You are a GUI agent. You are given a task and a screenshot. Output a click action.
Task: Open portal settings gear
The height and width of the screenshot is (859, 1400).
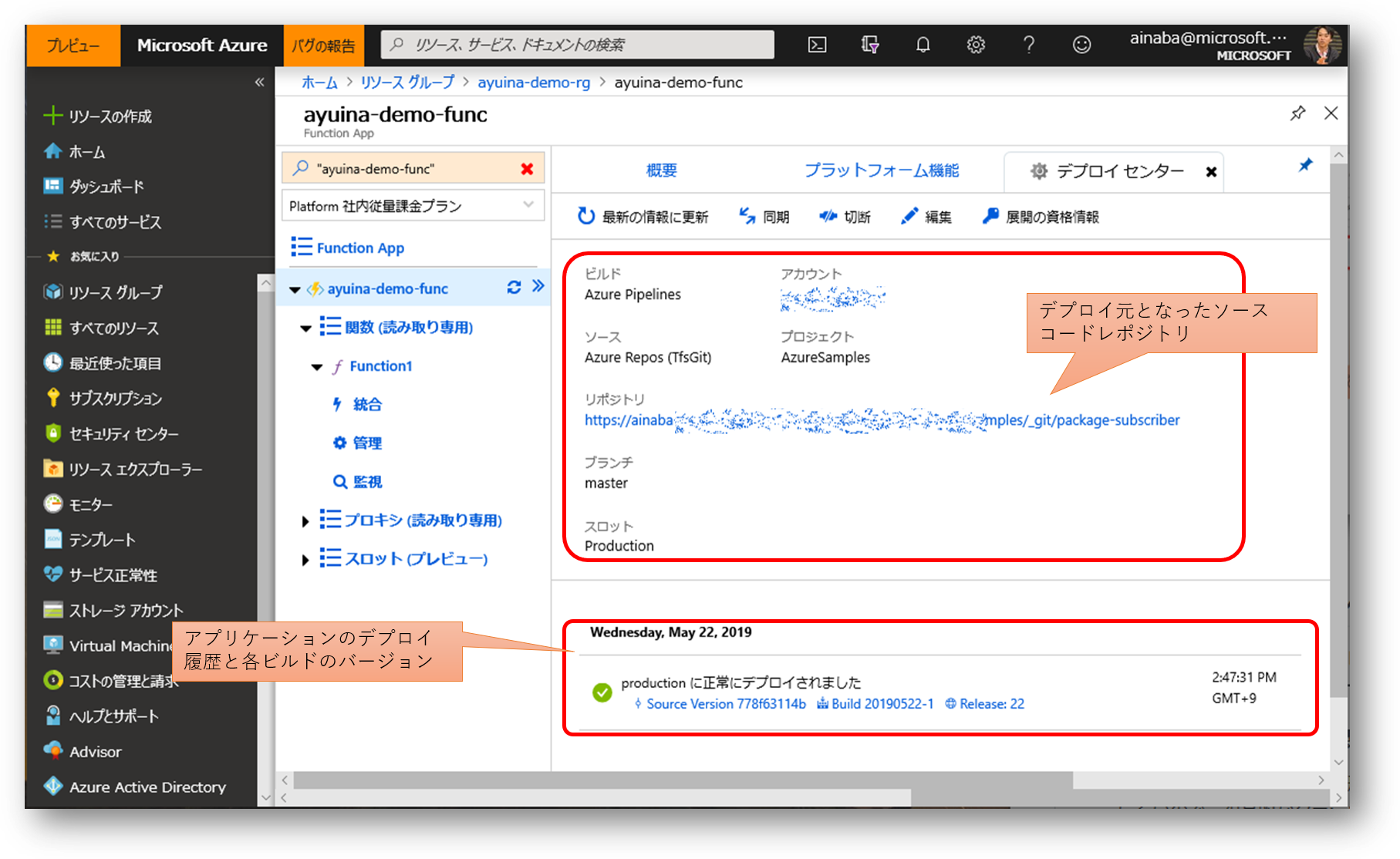pos(976,45)
